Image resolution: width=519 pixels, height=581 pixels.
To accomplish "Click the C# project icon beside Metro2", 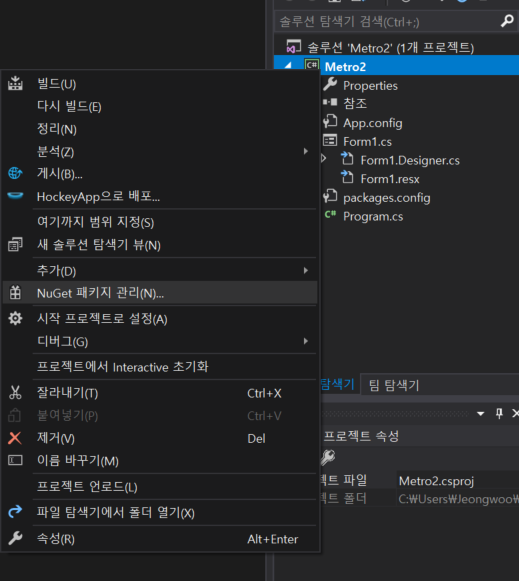I will [x=312, y=66].
